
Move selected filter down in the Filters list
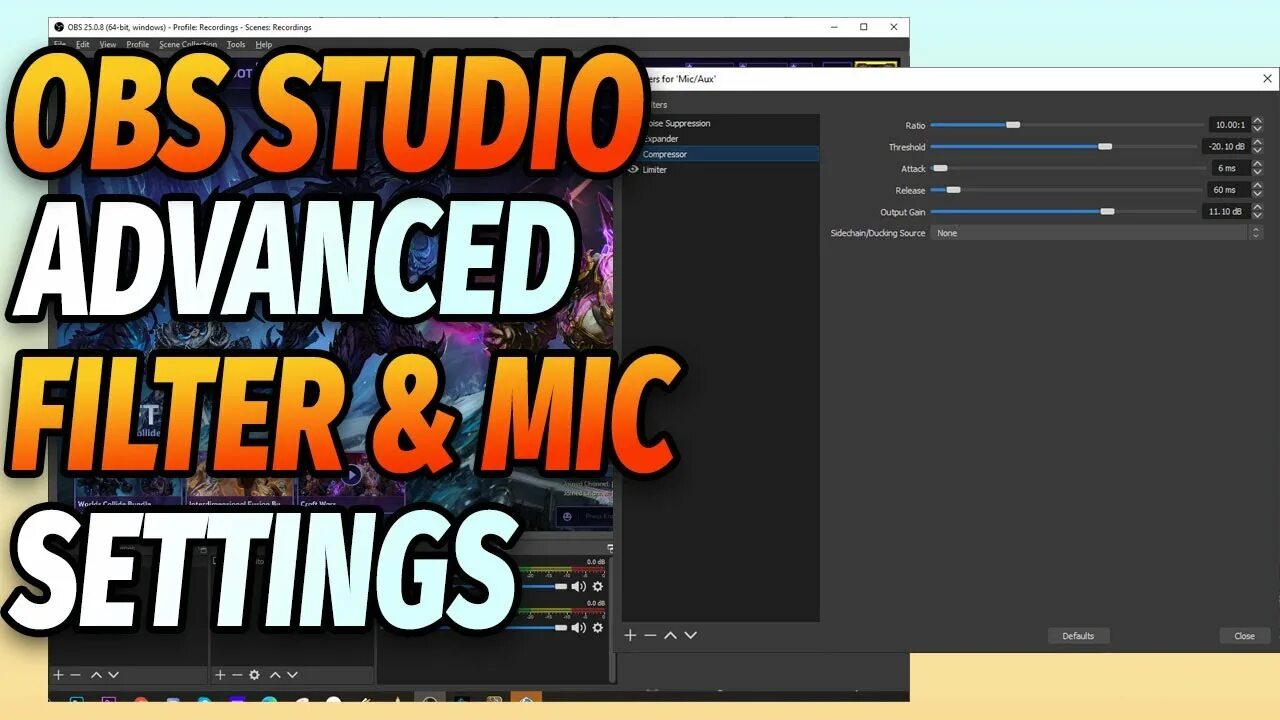[x=690, y=635]
